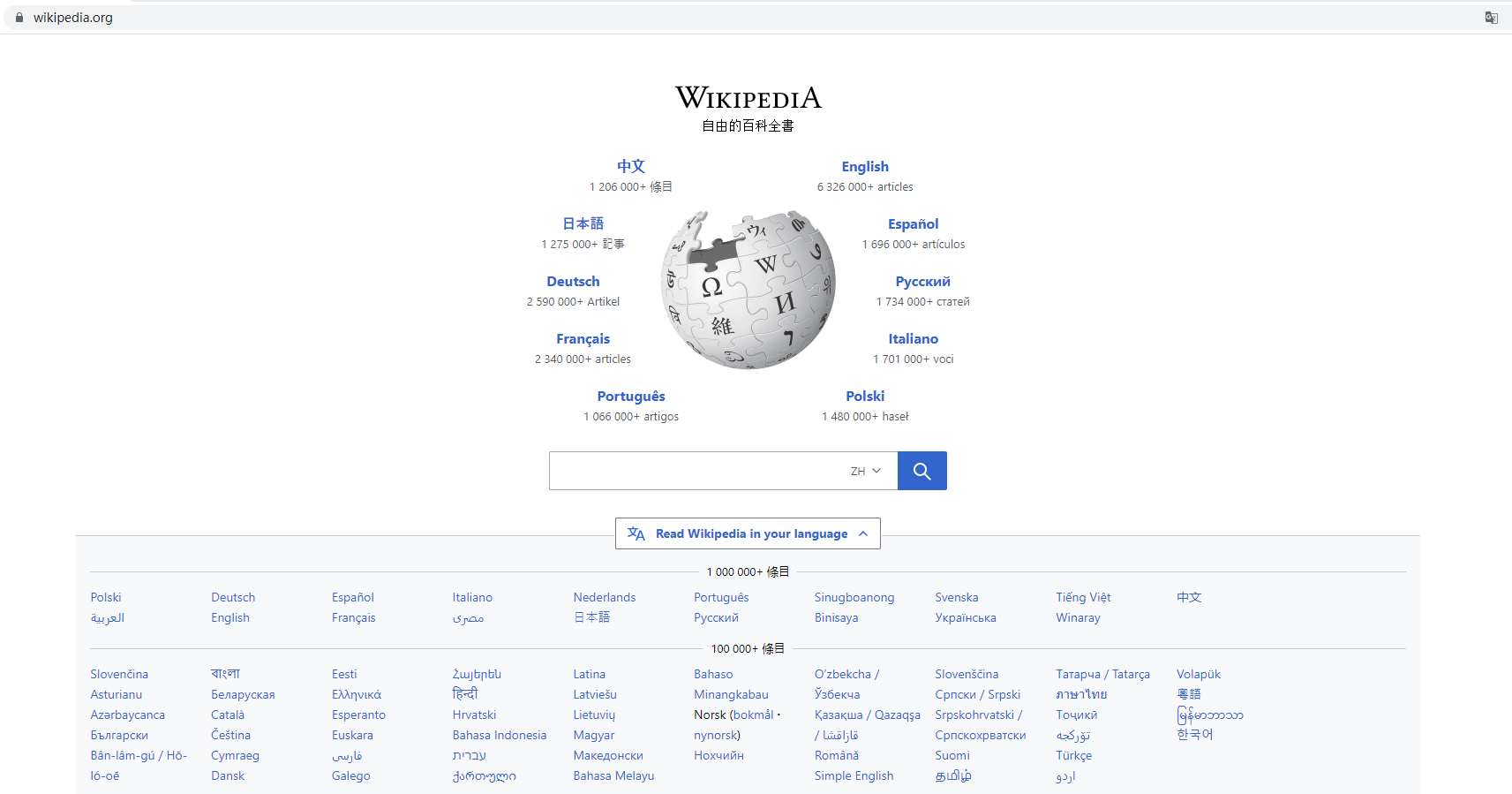Select 한국어 in the language list

coord(1195,735)
